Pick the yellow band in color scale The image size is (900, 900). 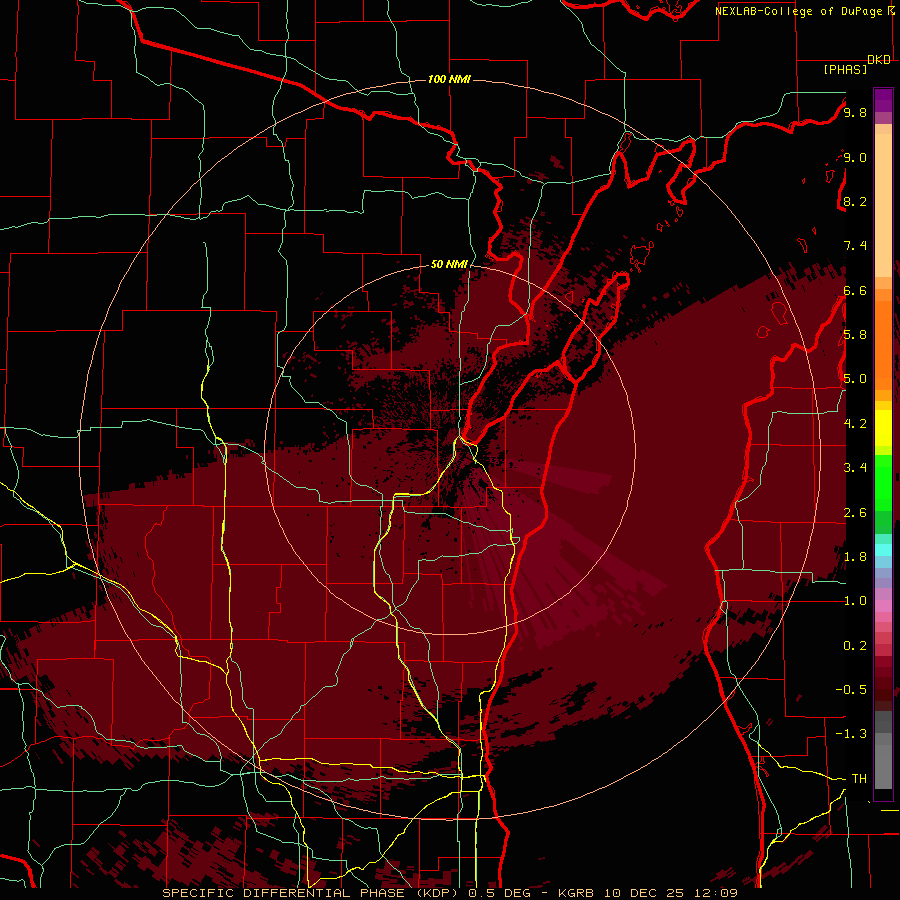click(883, 428)
